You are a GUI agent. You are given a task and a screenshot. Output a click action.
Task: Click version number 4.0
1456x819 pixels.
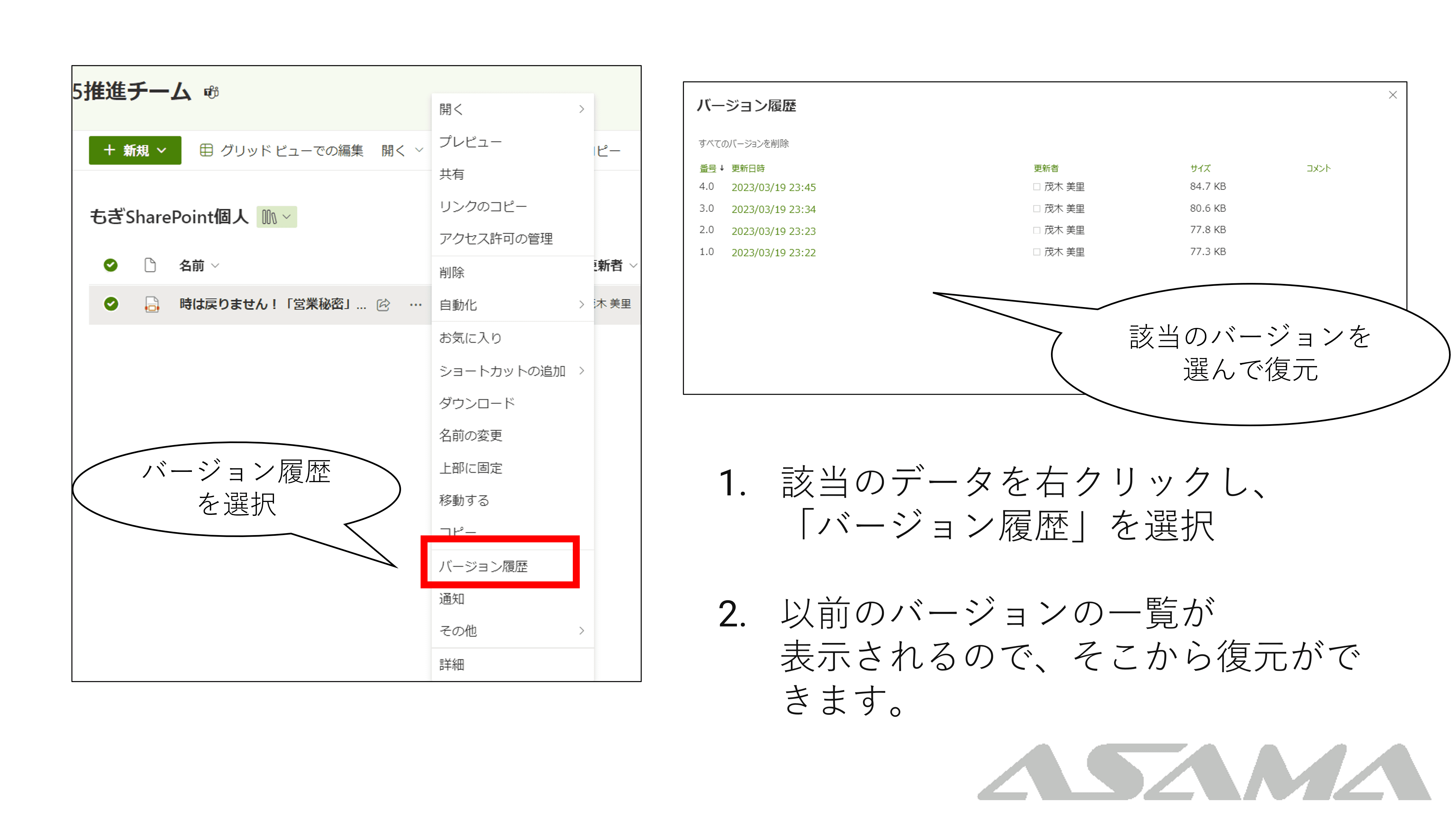[x=706, y=187]
